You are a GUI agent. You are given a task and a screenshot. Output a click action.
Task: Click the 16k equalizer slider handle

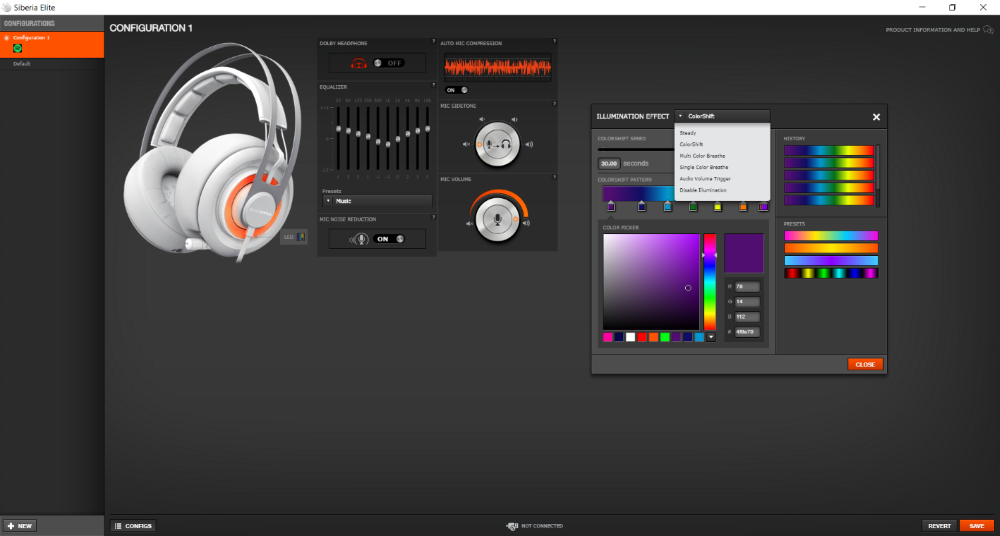(x=427, y=129)
